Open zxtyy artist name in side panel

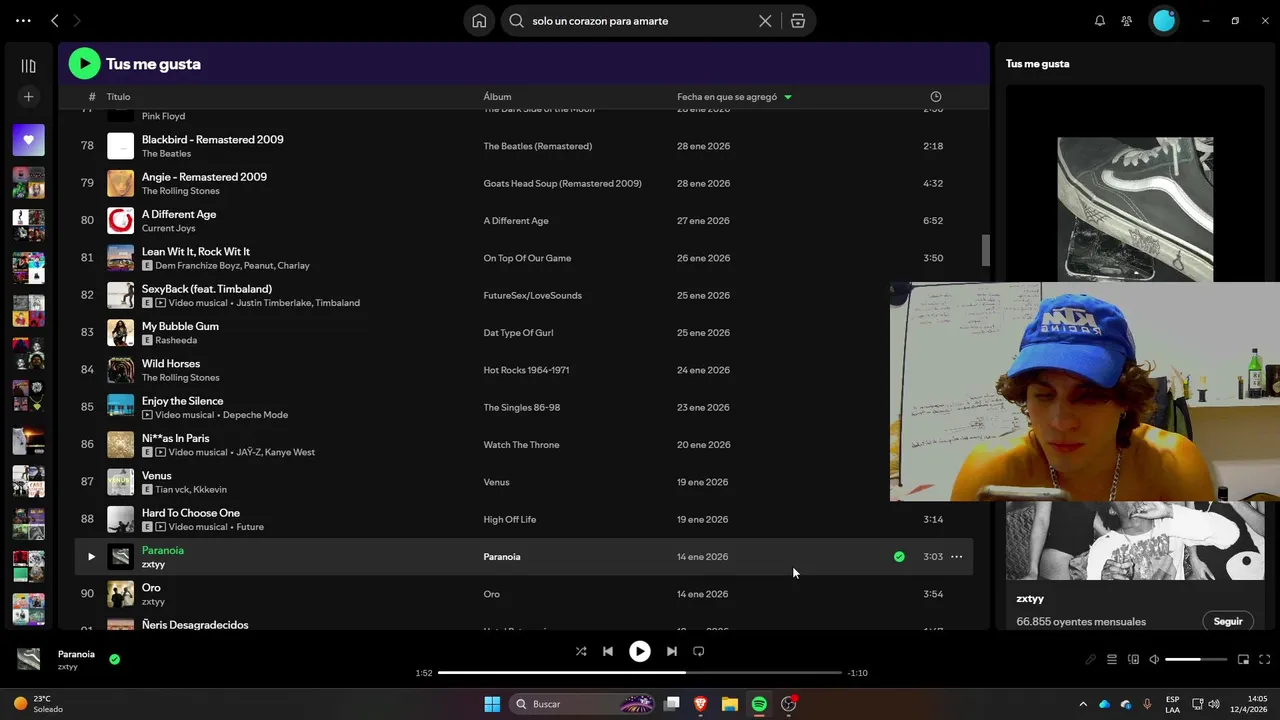1030,599
